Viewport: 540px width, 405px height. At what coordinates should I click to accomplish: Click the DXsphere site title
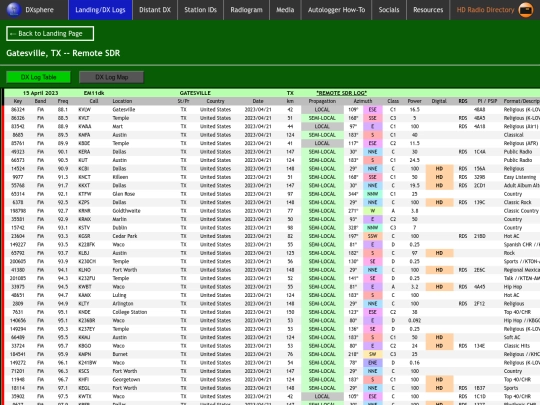click(x=39, y=10)
